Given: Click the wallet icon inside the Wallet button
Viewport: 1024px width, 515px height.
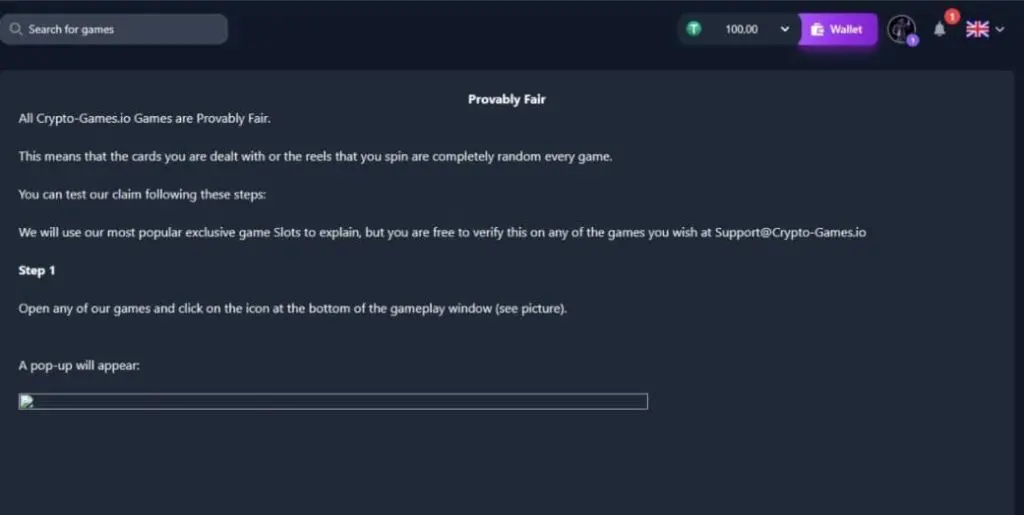Looking at the screenshot, I should click(x=817, y=29).
